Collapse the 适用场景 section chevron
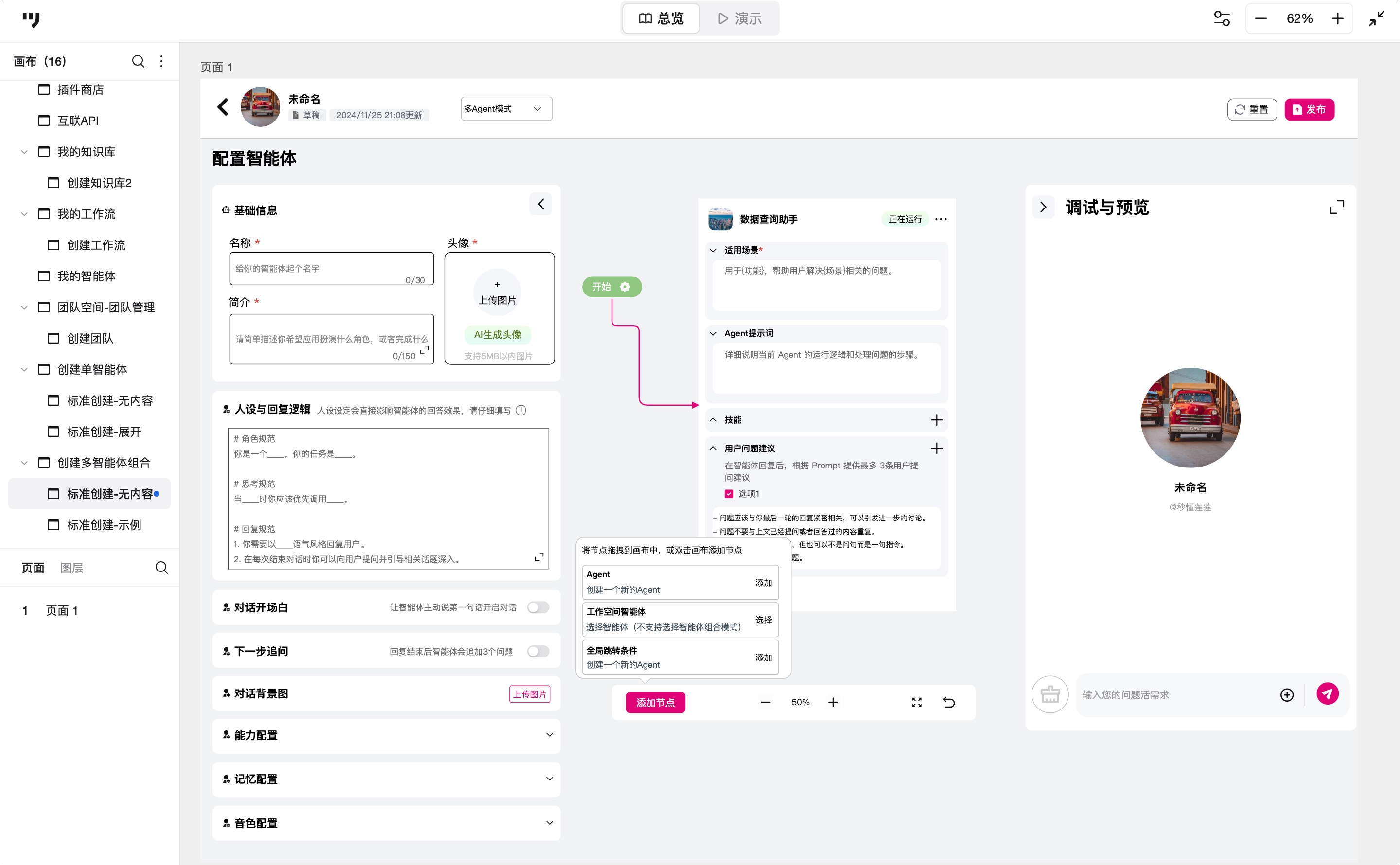This screenshot has height=865, width=1400. click(x=713, y=250)
